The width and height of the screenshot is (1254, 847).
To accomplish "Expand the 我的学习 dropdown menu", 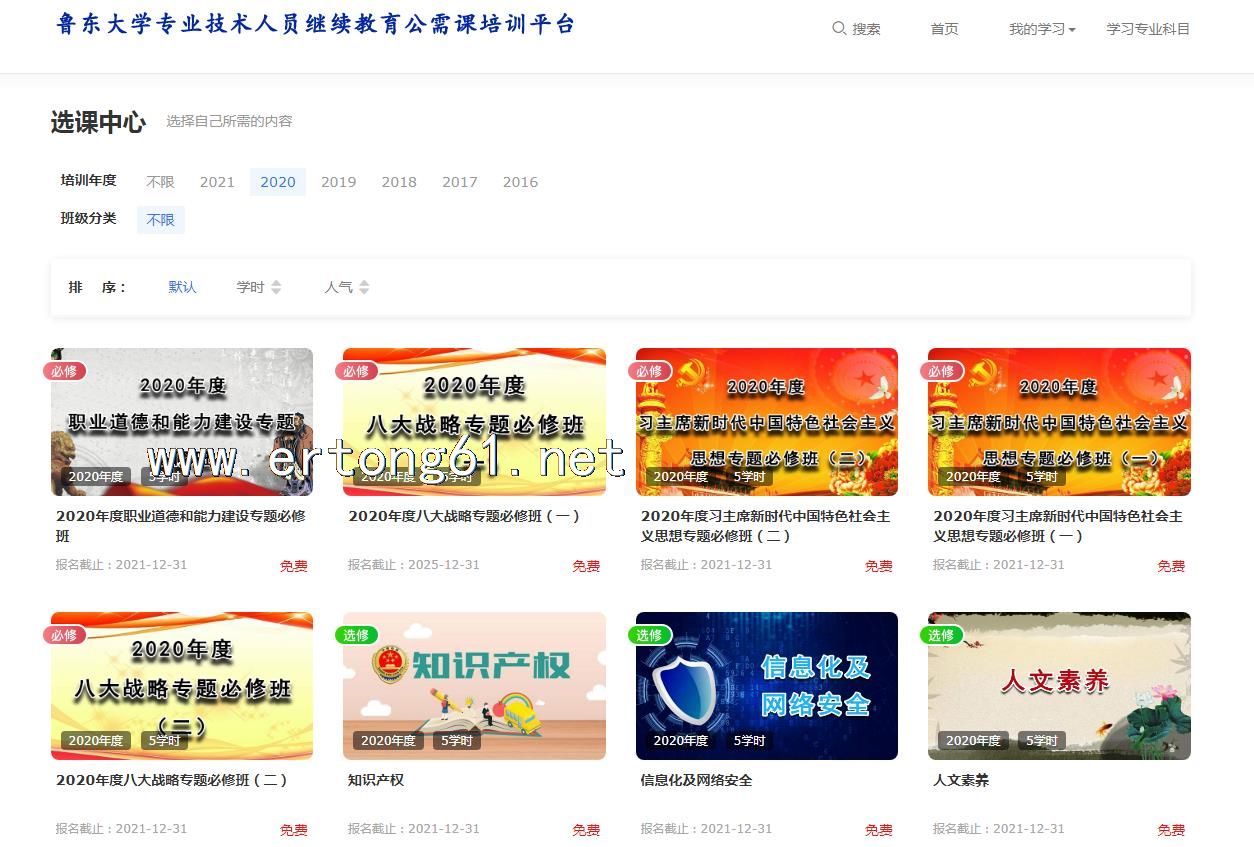I will coord(1041,29).
